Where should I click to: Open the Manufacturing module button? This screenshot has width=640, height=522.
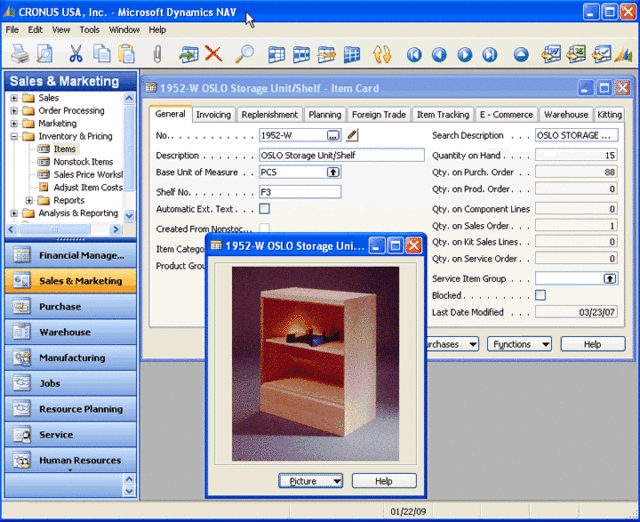[71, 358]
